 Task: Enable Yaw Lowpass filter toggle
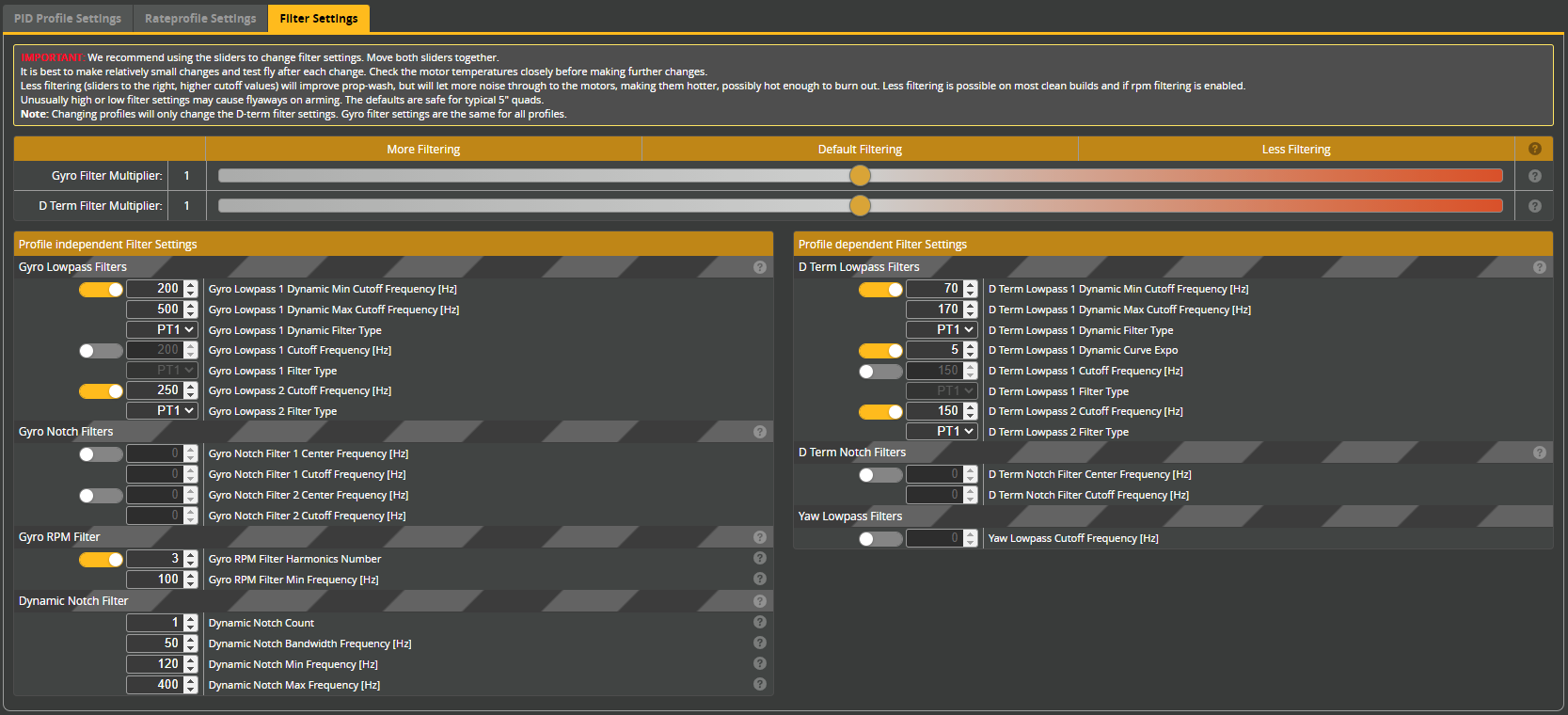click(880, 539)
